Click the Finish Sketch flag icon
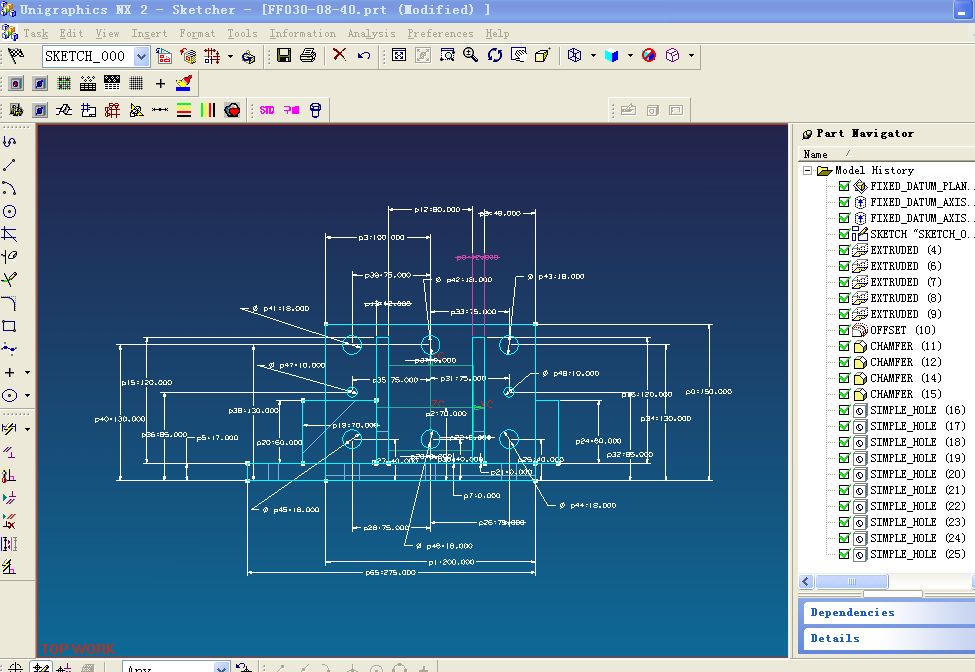 [x=16, y=56]
